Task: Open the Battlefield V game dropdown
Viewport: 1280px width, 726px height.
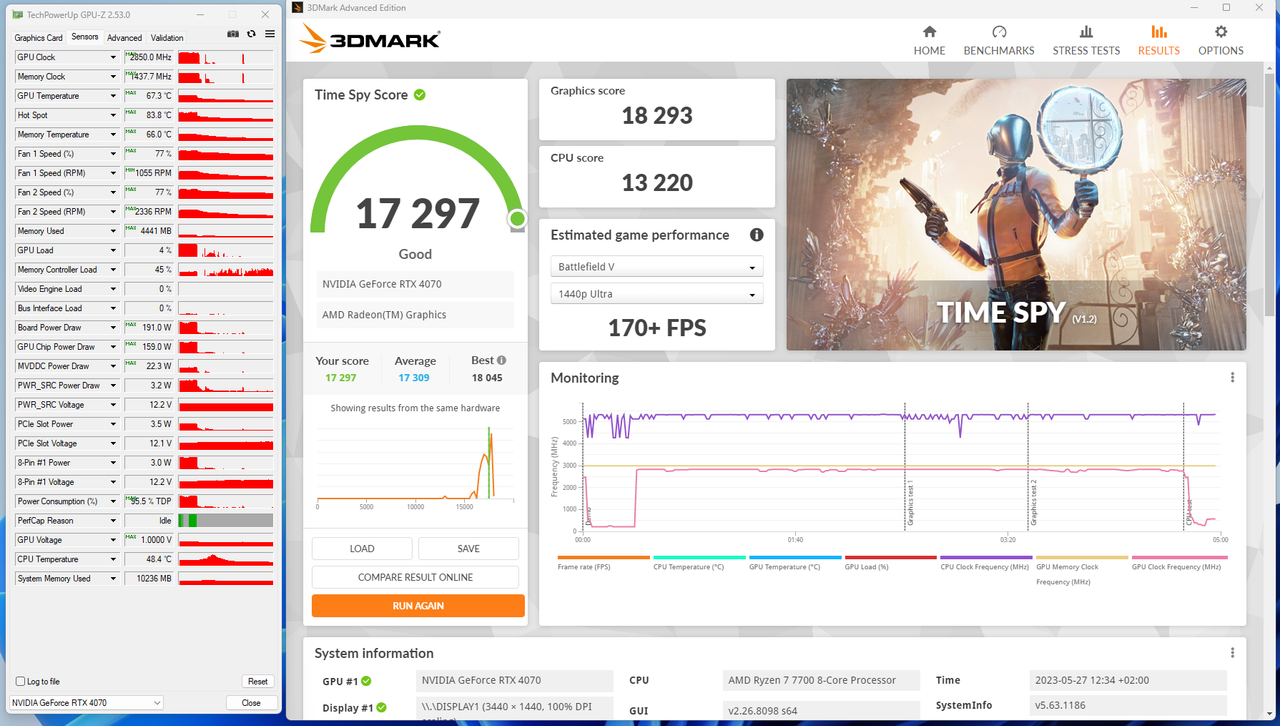Action: click(x=656, y=266)
